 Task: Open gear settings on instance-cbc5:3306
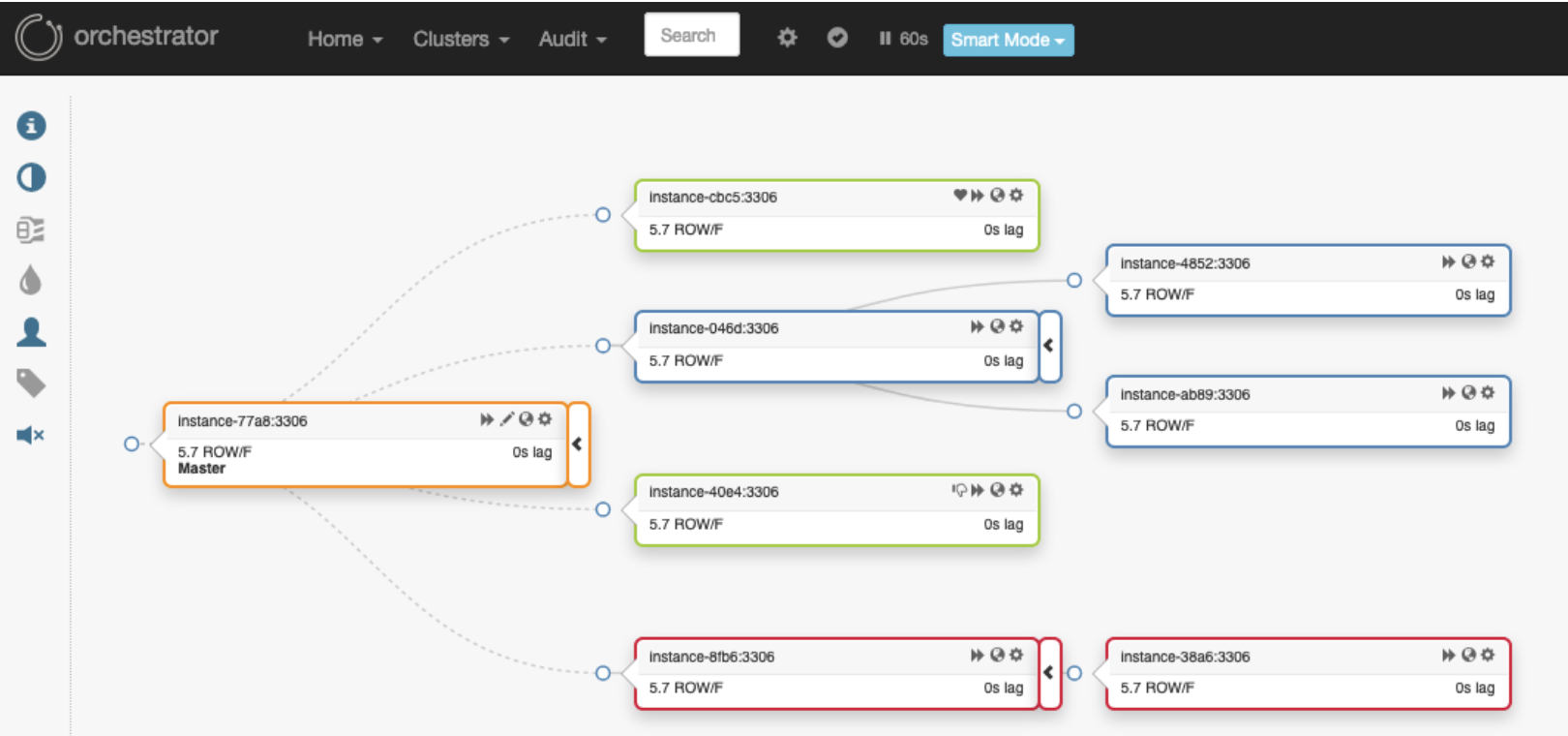coord(1016,195)
